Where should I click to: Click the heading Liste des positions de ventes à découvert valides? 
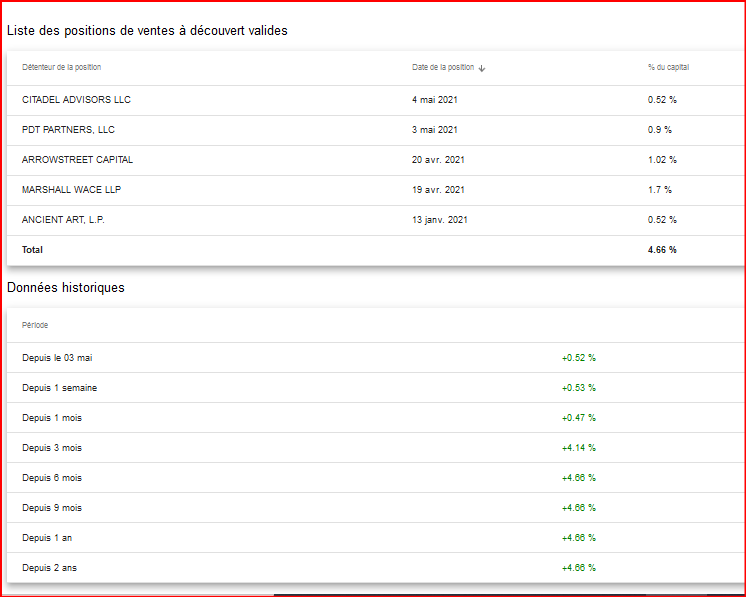click(x=147, y=31)
